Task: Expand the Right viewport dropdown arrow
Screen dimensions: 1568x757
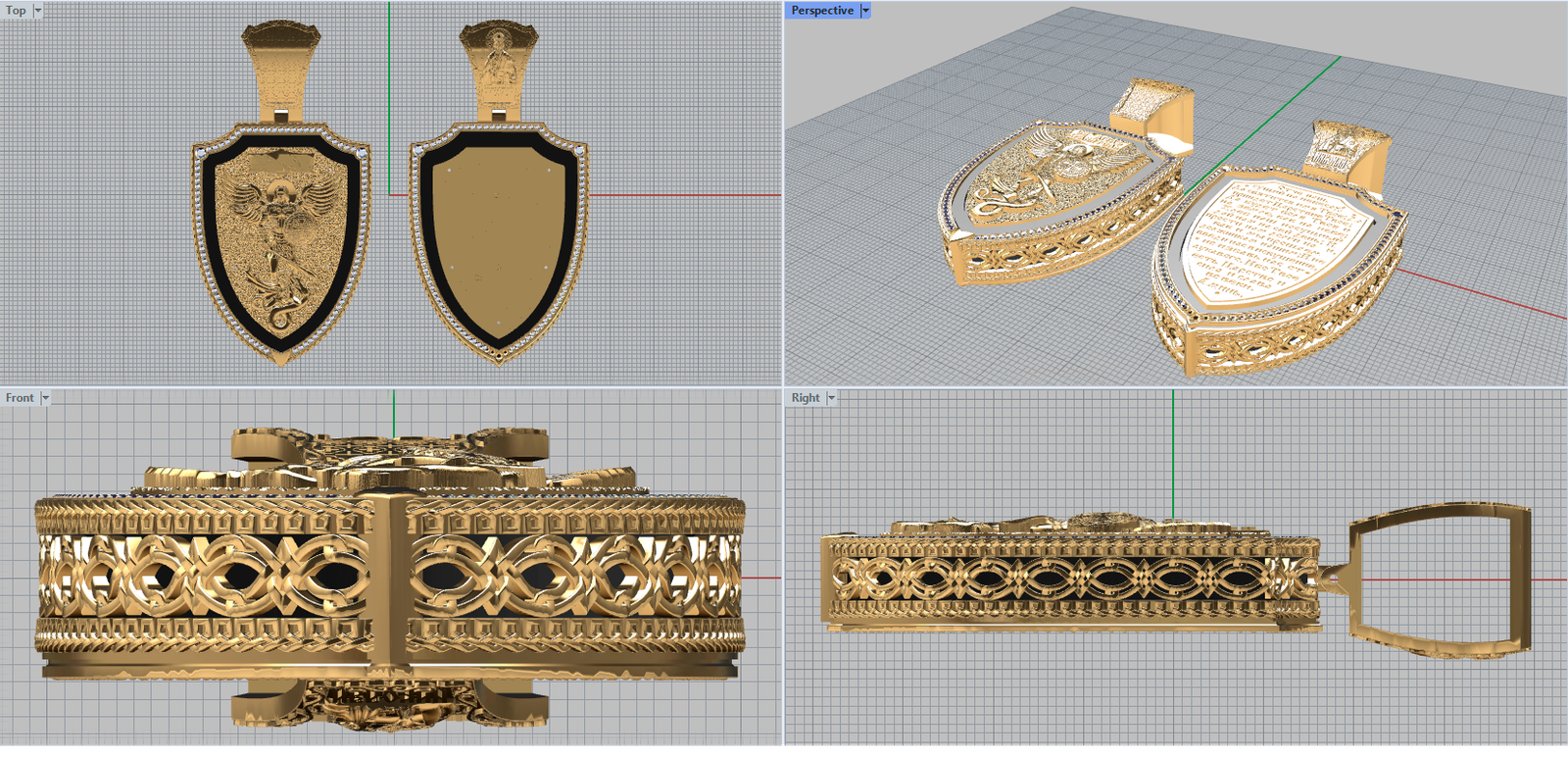Action: [x=831, y=398]
